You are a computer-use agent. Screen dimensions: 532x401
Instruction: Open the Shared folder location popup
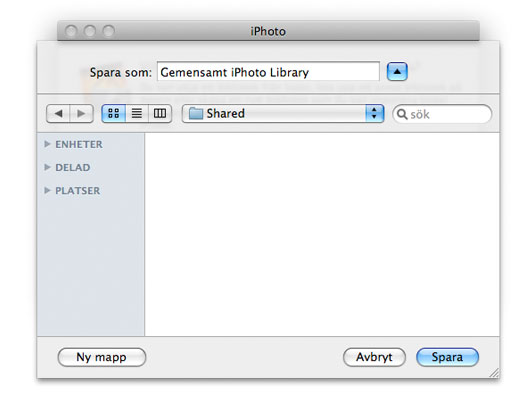283,113
